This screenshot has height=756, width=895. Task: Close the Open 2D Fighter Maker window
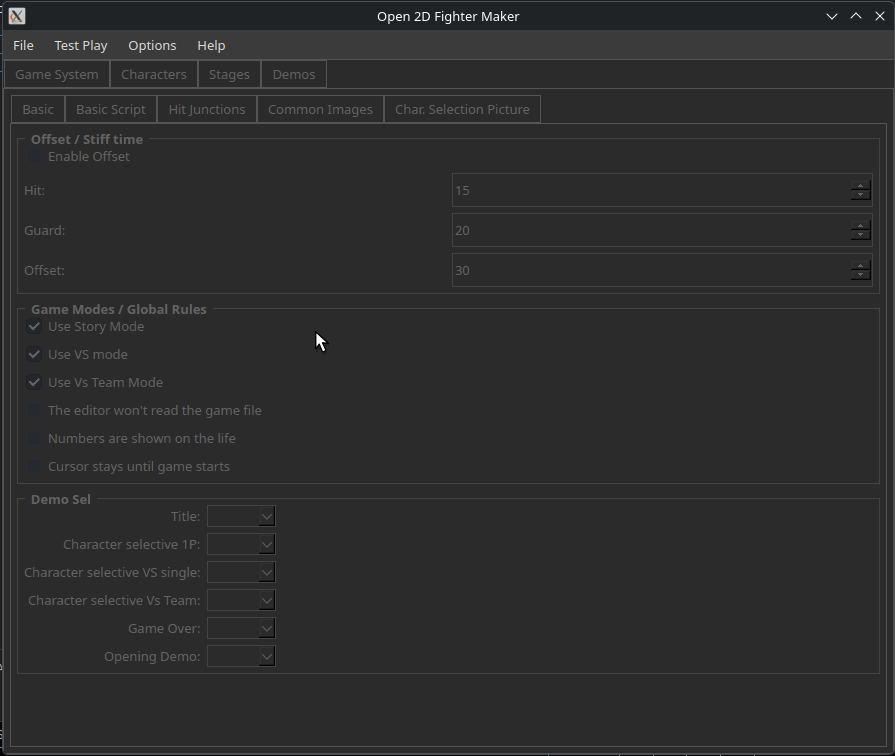[880, 16]
